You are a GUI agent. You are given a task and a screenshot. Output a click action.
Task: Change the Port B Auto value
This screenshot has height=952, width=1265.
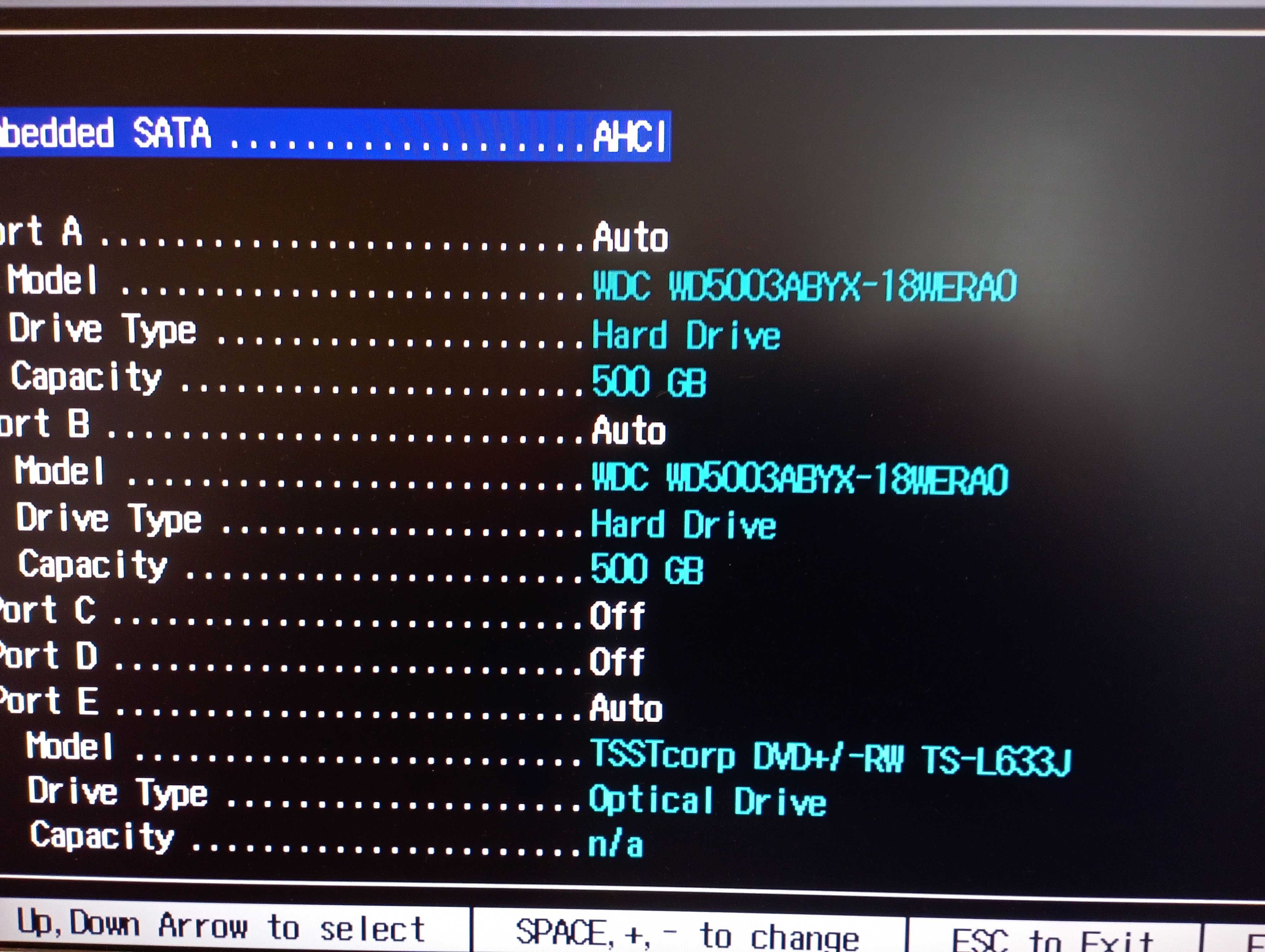click(x=628, y=430)
